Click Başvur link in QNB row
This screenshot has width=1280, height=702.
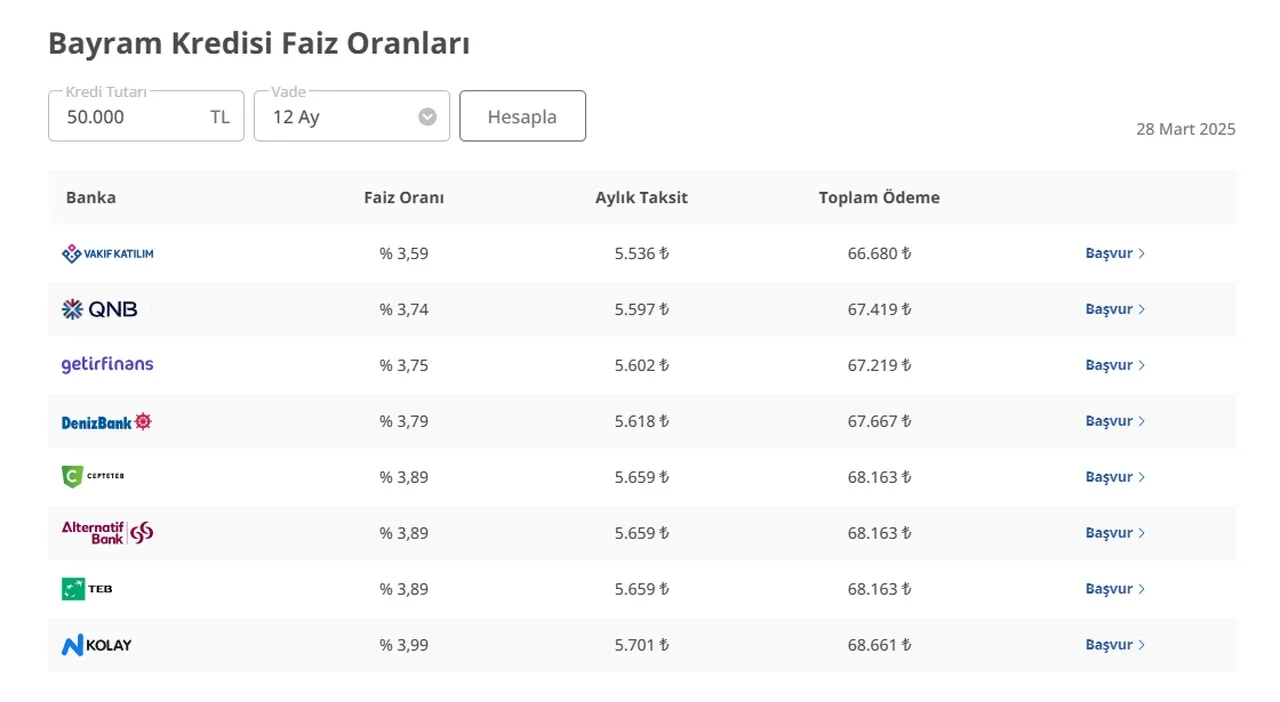[1114, 310]
